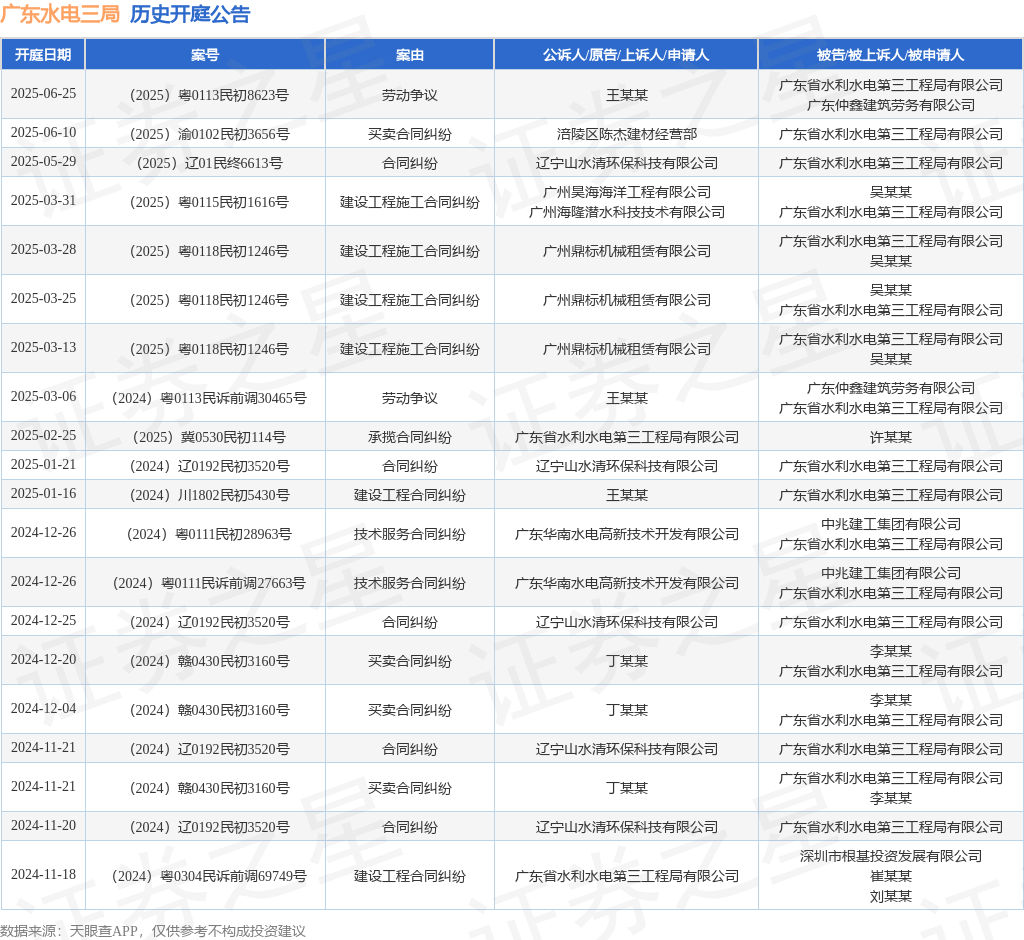Viewport: 1024px width, 940px height.
Task: Click date cell 2024-12-25
Action: (43, 621)
